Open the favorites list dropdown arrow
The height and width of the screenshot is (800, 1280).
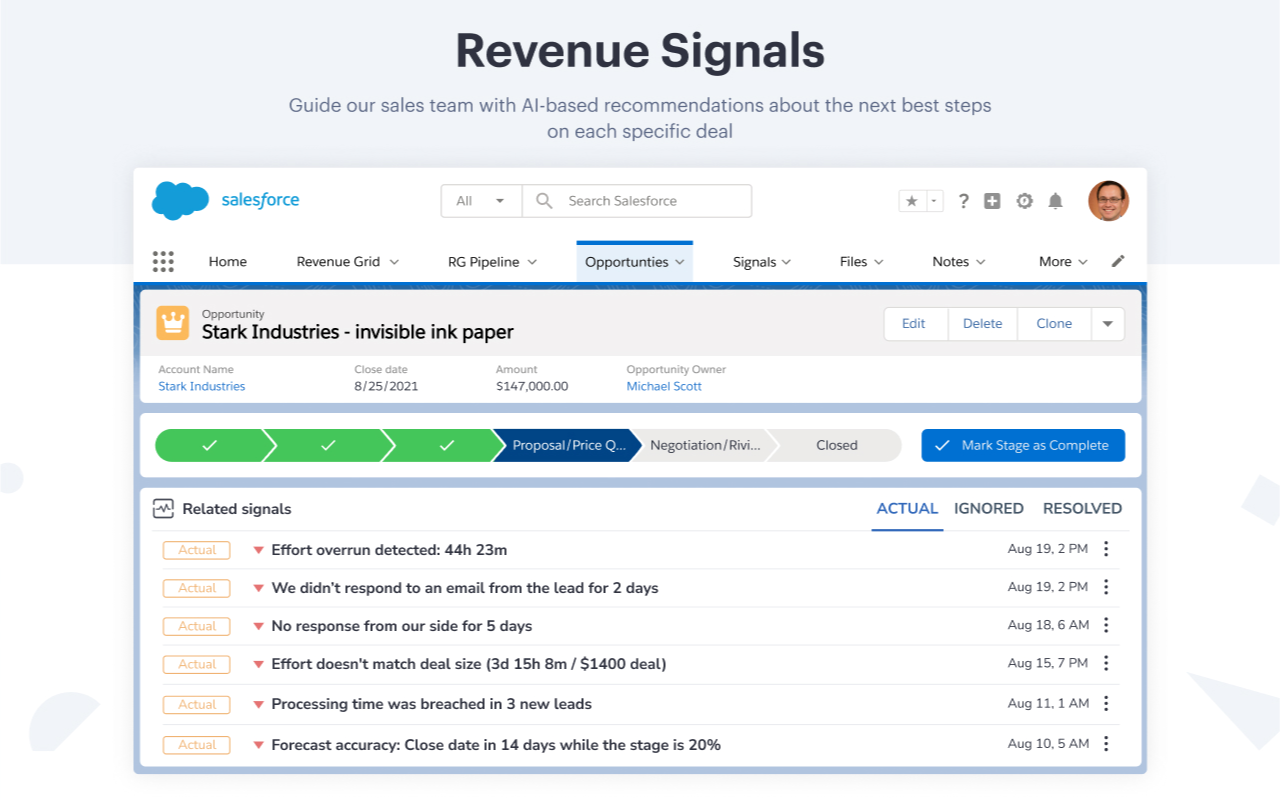coord(934,201)
